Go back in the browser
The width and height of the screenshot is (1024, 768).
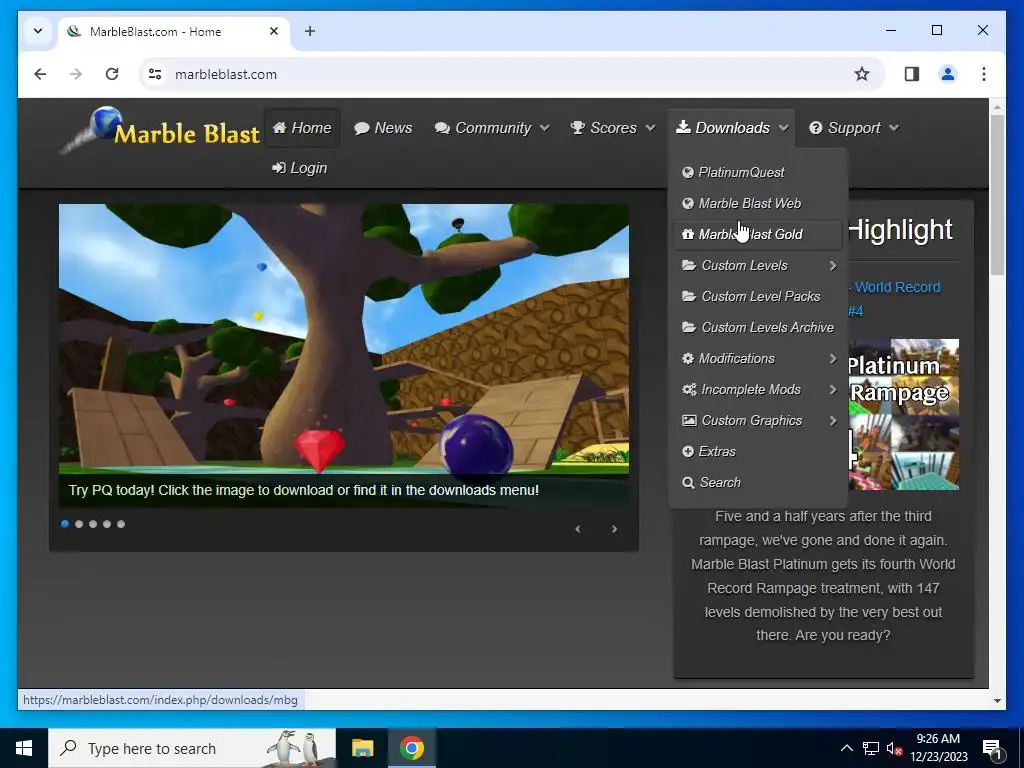click(x=40, y=74)
